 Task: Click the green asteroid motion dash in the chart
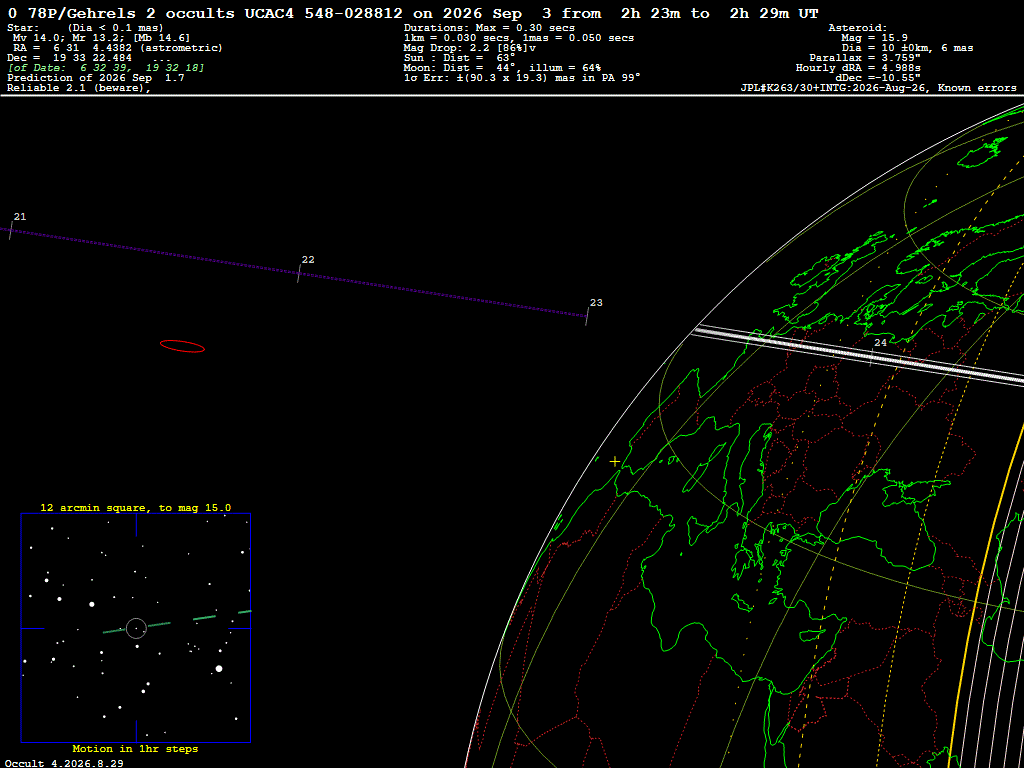point(177,622)
